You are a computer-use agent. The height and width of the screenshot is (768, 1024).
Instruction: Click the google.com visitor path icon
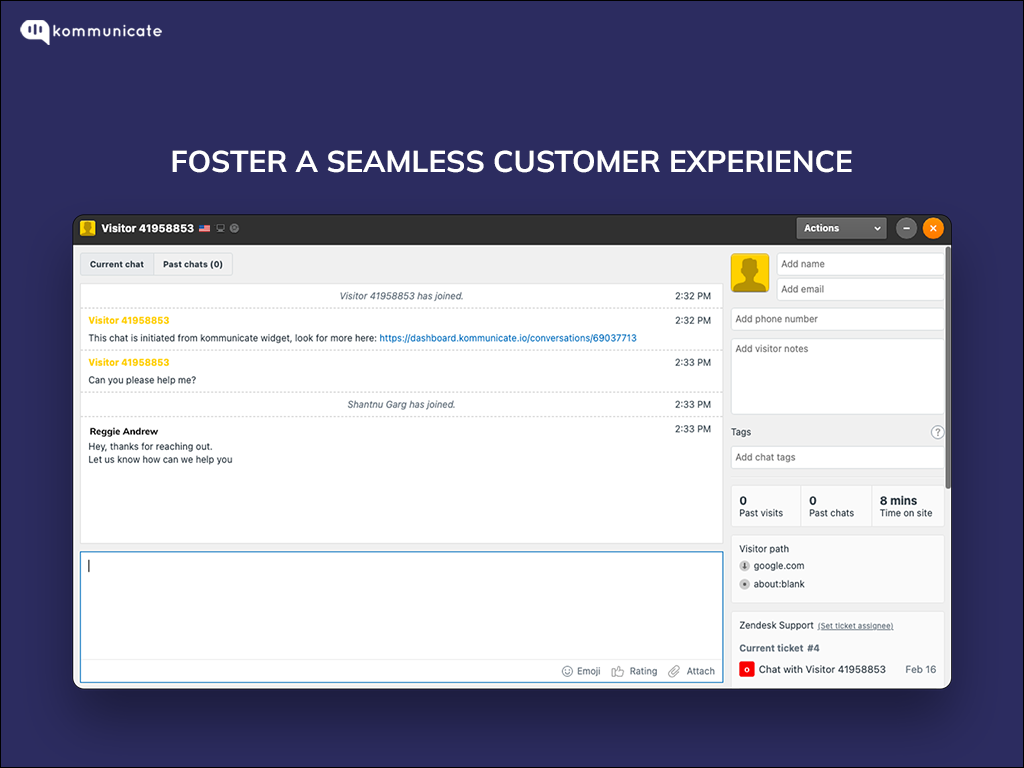coord(744,566)
